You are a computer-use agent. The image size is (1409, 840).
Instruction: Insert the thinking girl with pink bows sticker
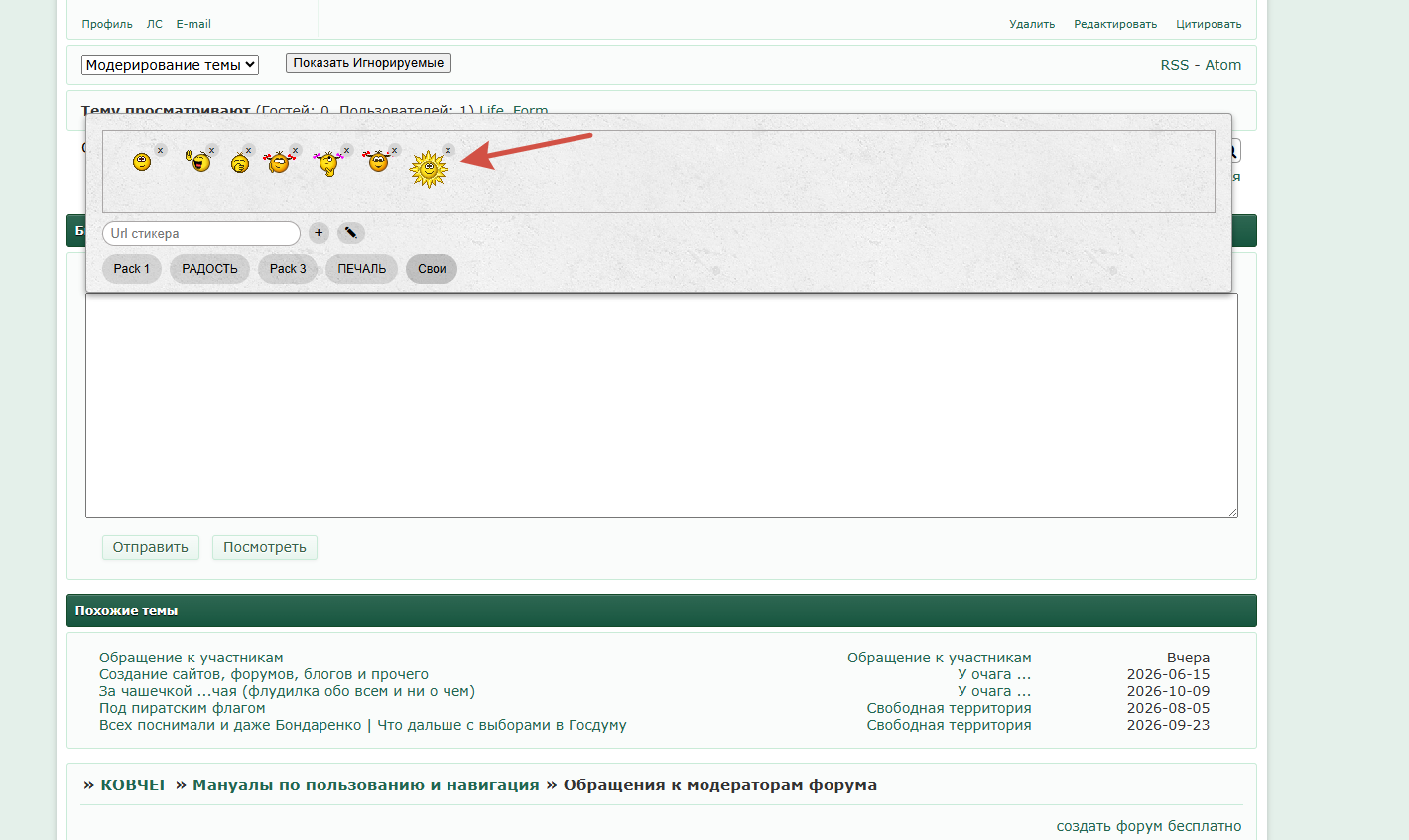click(326, 163)
